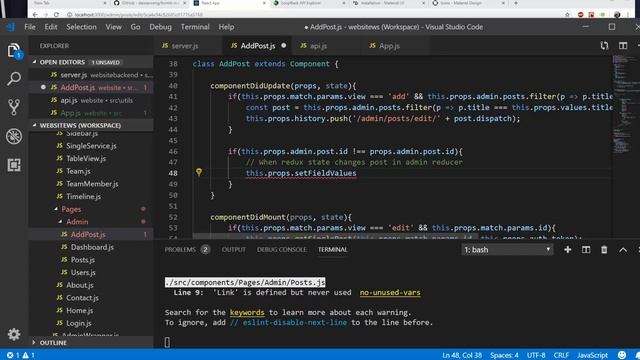Open the Search view icon
This screenshot has height=360, width=640.
14,78
